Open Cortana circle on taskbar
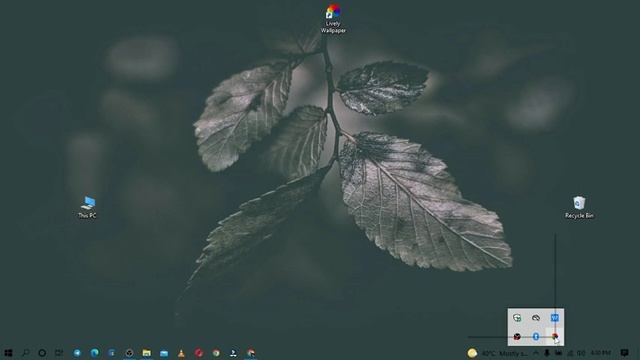 coord(42,353)
